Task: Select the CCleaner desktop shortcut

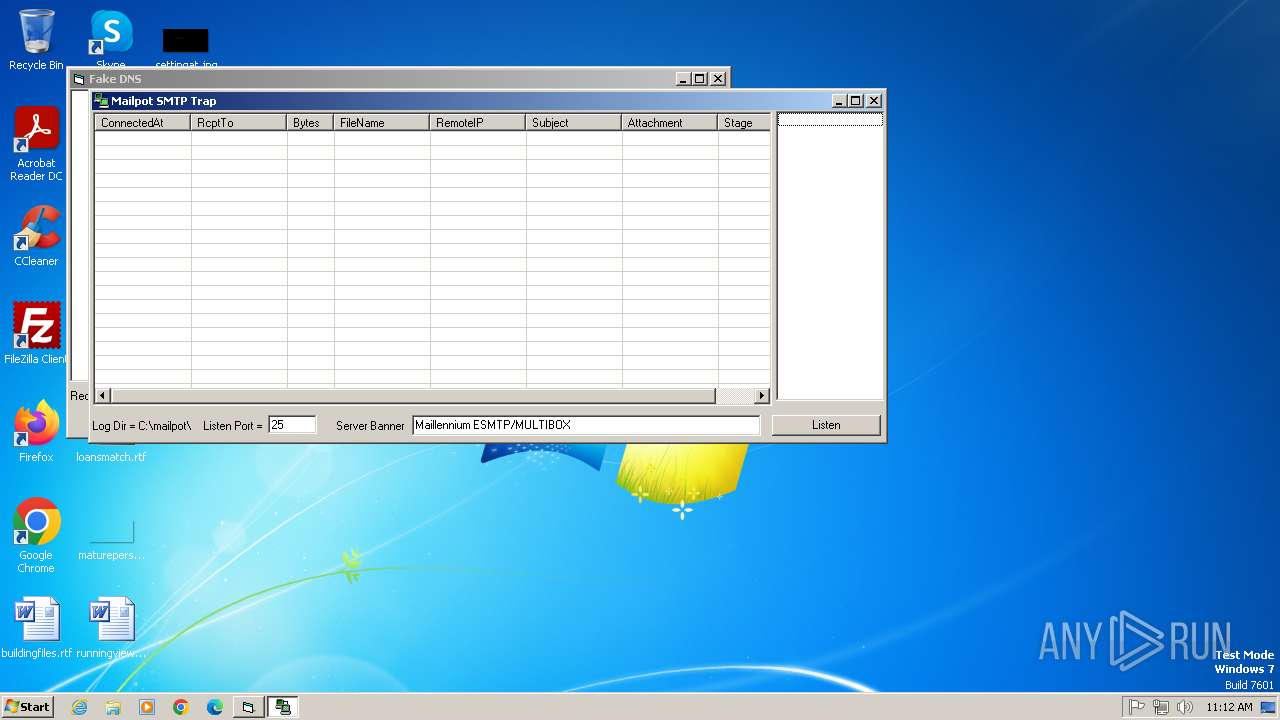Action: pos(36,236)
